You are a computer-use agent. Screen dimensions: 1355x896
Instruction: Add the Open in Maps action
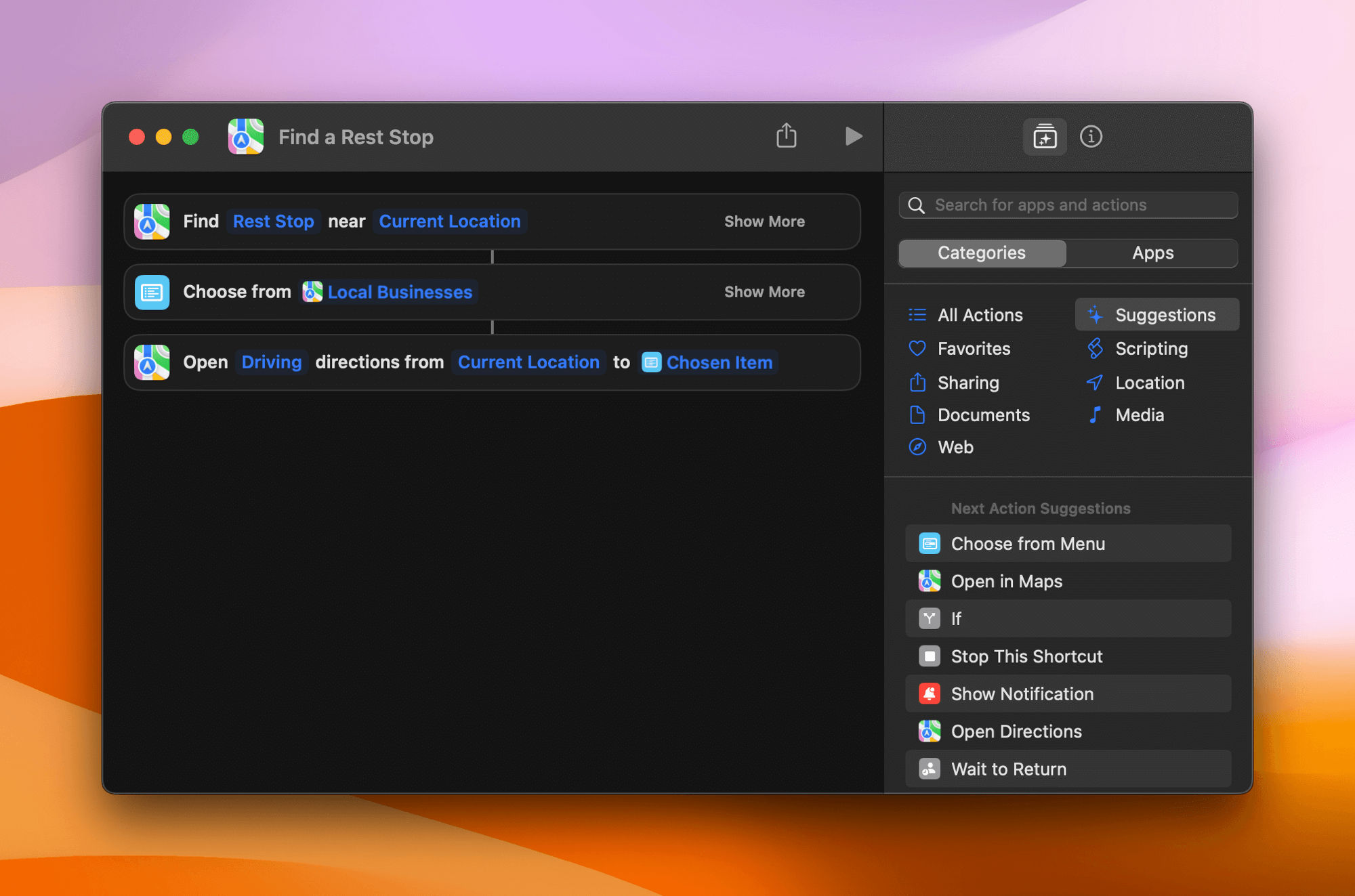click(1068, 581)
